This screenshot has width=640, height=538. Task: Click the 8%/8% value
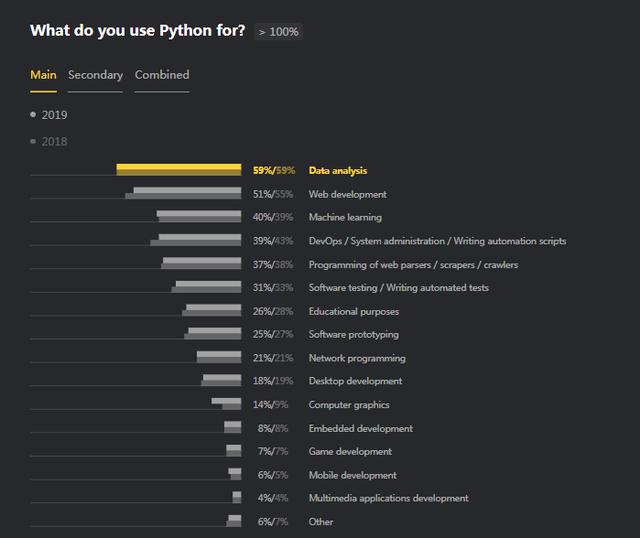(273, 428)
